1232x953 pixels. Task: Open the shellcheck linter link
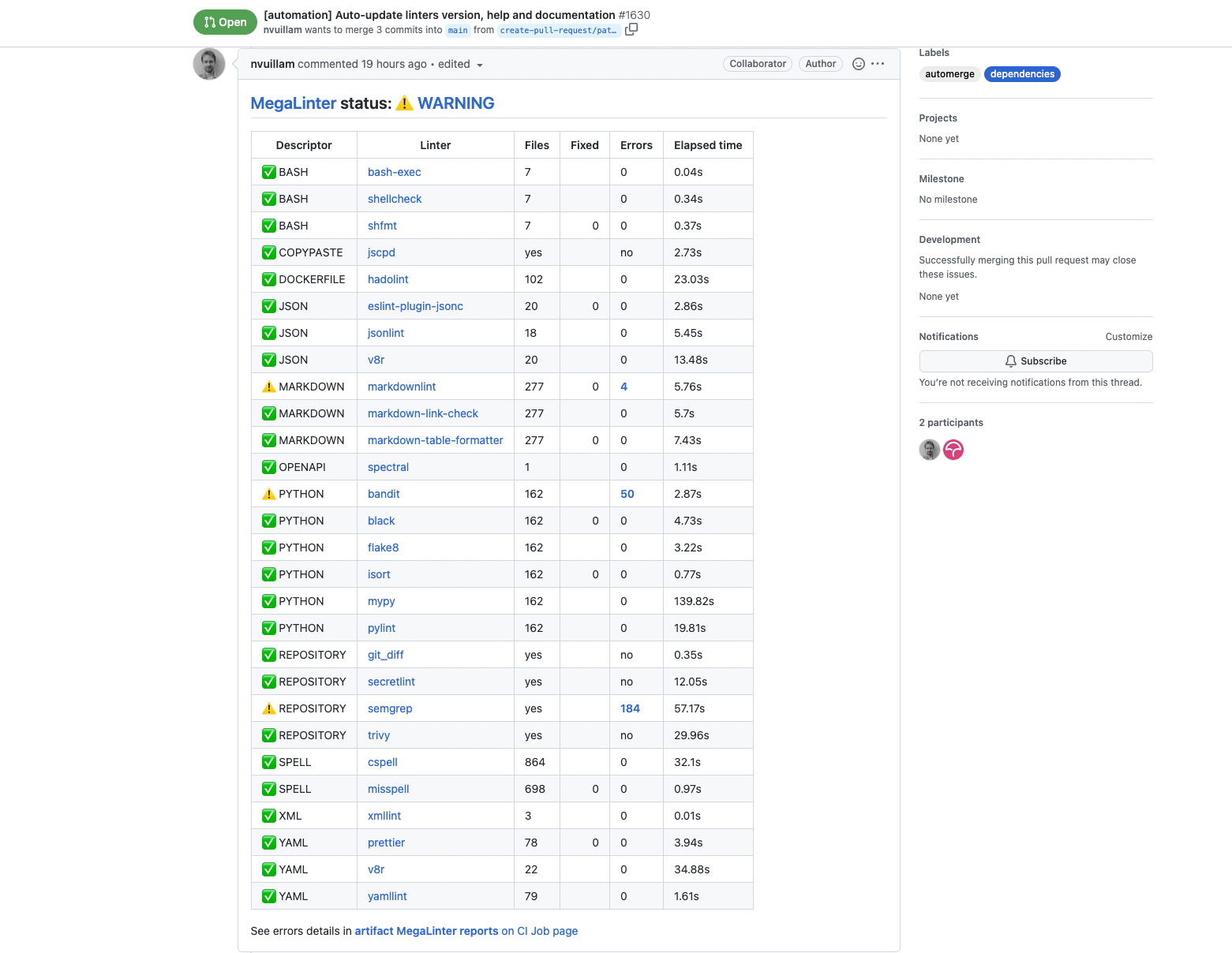(394, 198)
